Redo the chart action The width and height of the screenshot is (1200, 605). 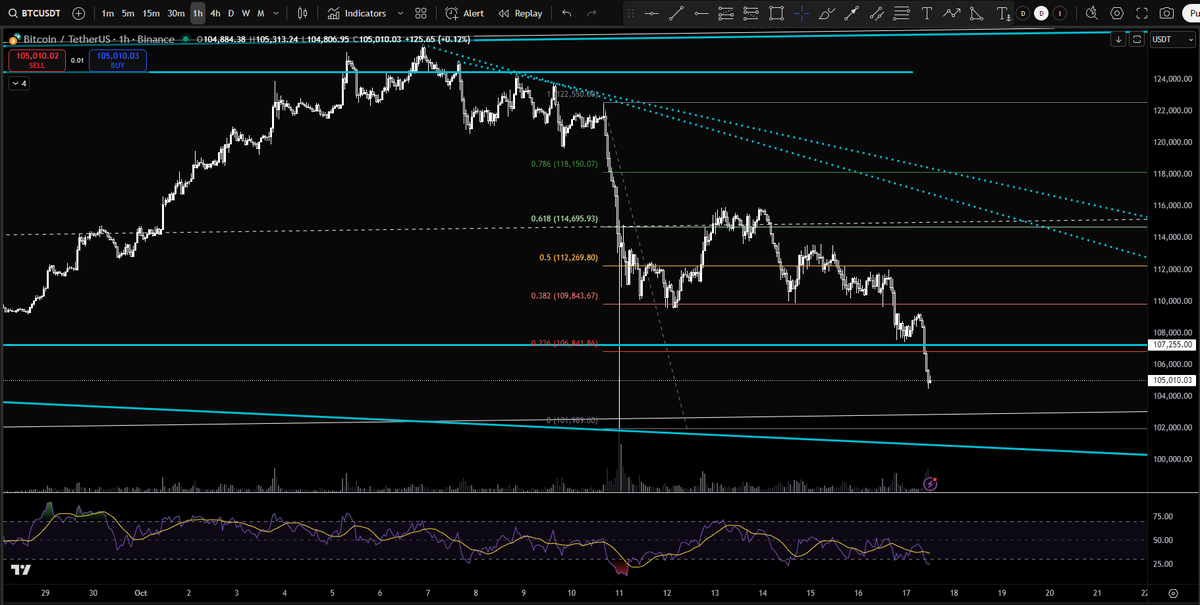tap(592, 13)
